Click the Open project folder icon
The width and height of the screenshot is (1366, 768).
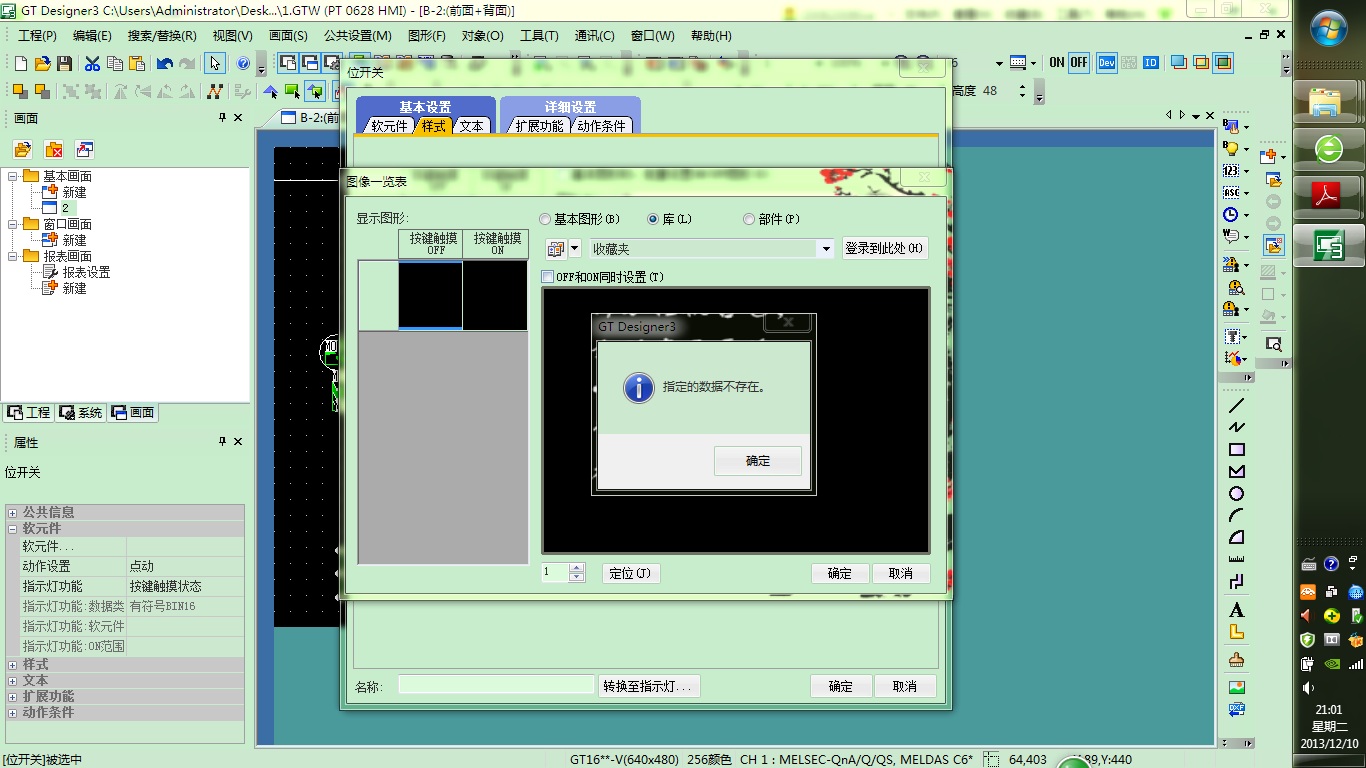click(42, 63)
